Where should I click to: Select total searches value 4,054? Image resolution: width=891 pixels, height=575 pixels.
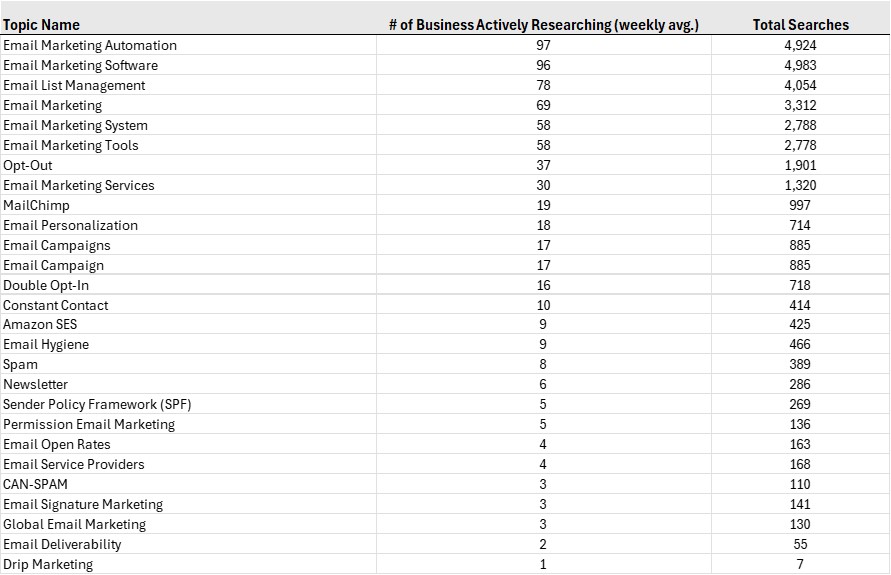click(800, 85)
